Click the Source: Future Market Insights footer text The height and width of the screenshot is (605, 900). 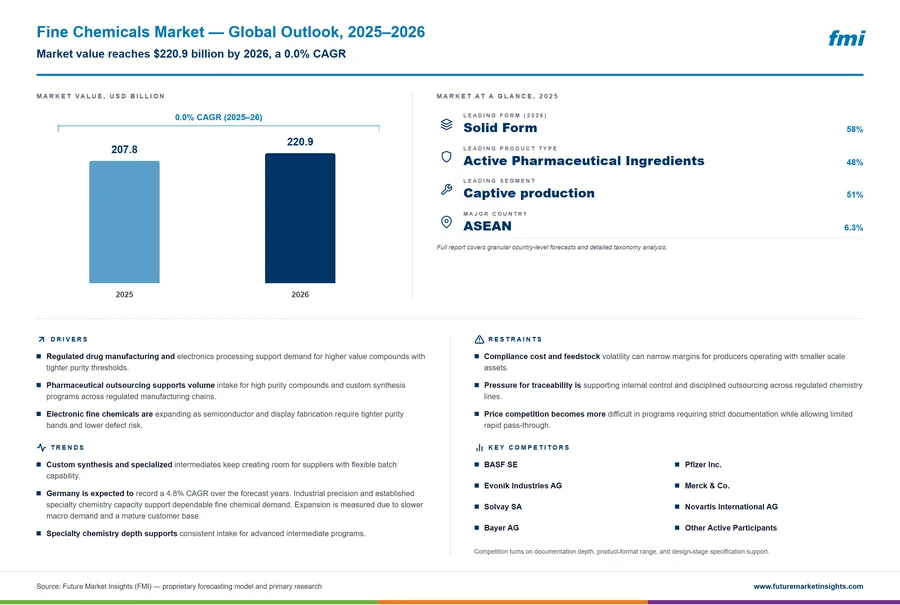pyautogui.click(x=179, y=586)
